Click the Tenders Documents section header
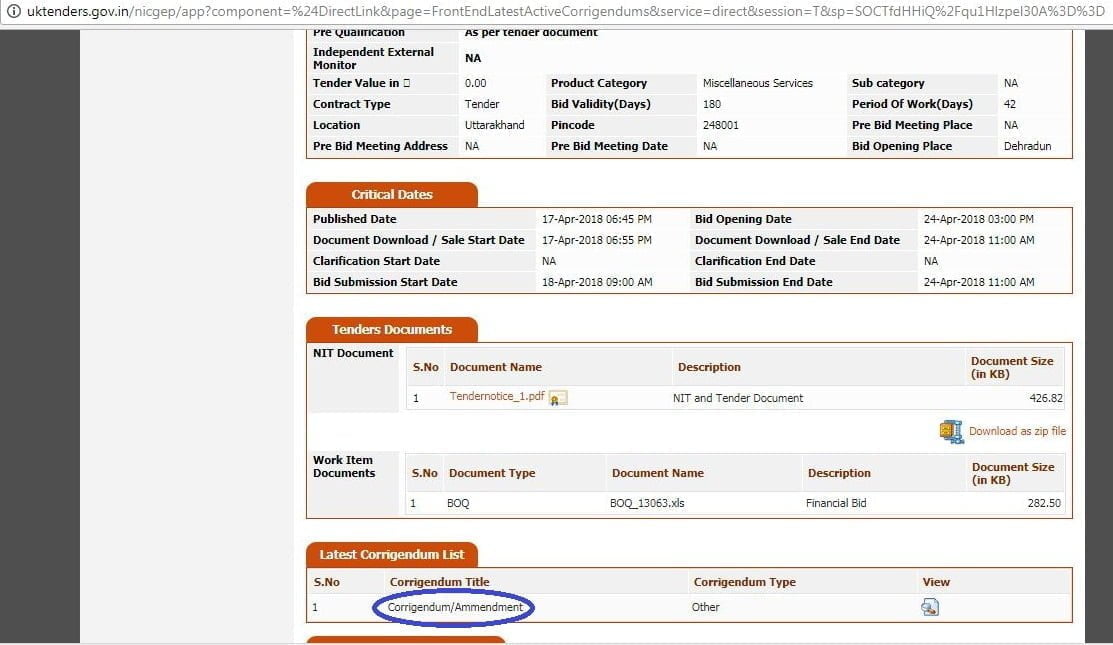The width and height of the screenshot is (1113, 645). [x=391, y=329]
